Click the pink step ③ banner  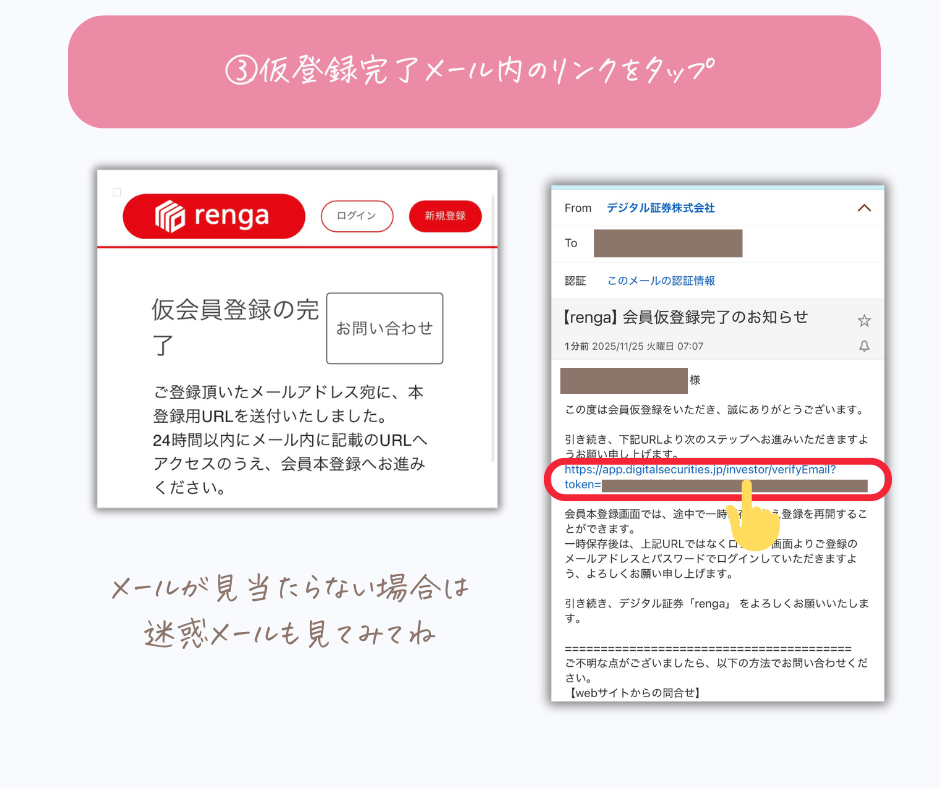coord(474,72)
